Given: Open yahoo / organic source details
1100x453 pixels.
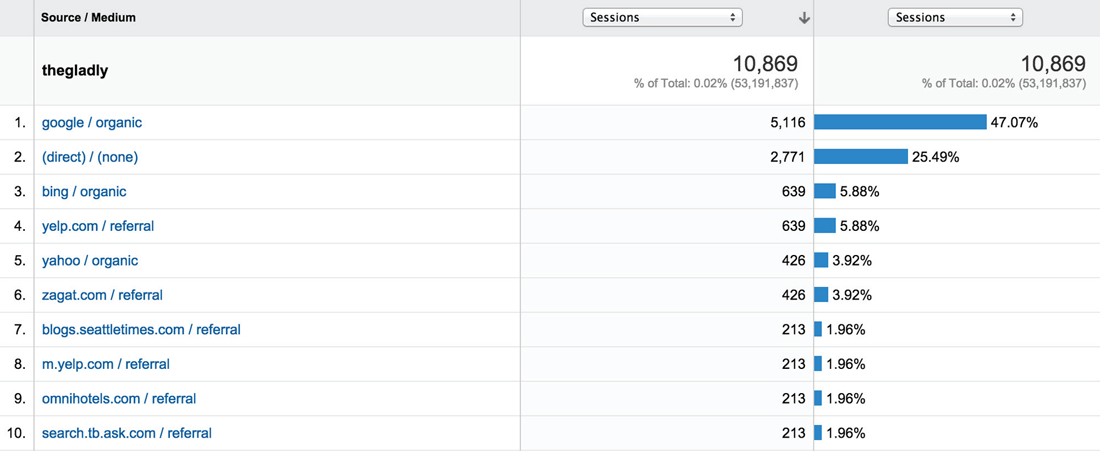Looking at the screenshot, I should click(90, 260).
